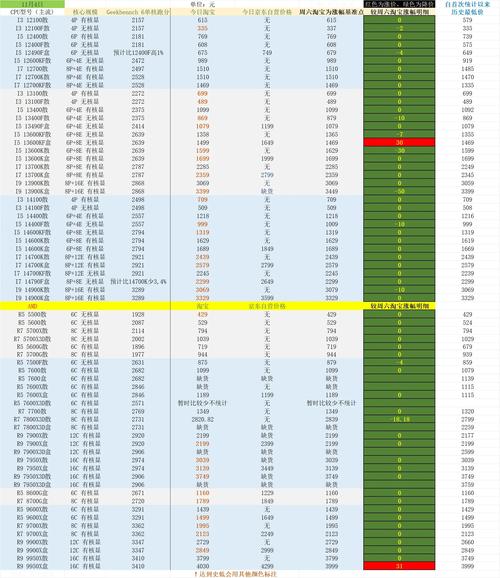Viewport: 500px width, 578px height.
Task: Click the CPU型号（主流） column header
Action: (x=32, y=12)
